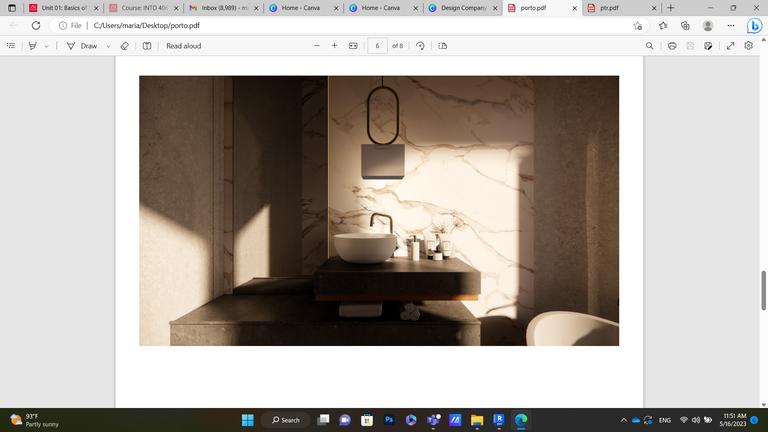
Task: Expand the highlight color options arrow
Action: tap(47, 46)
